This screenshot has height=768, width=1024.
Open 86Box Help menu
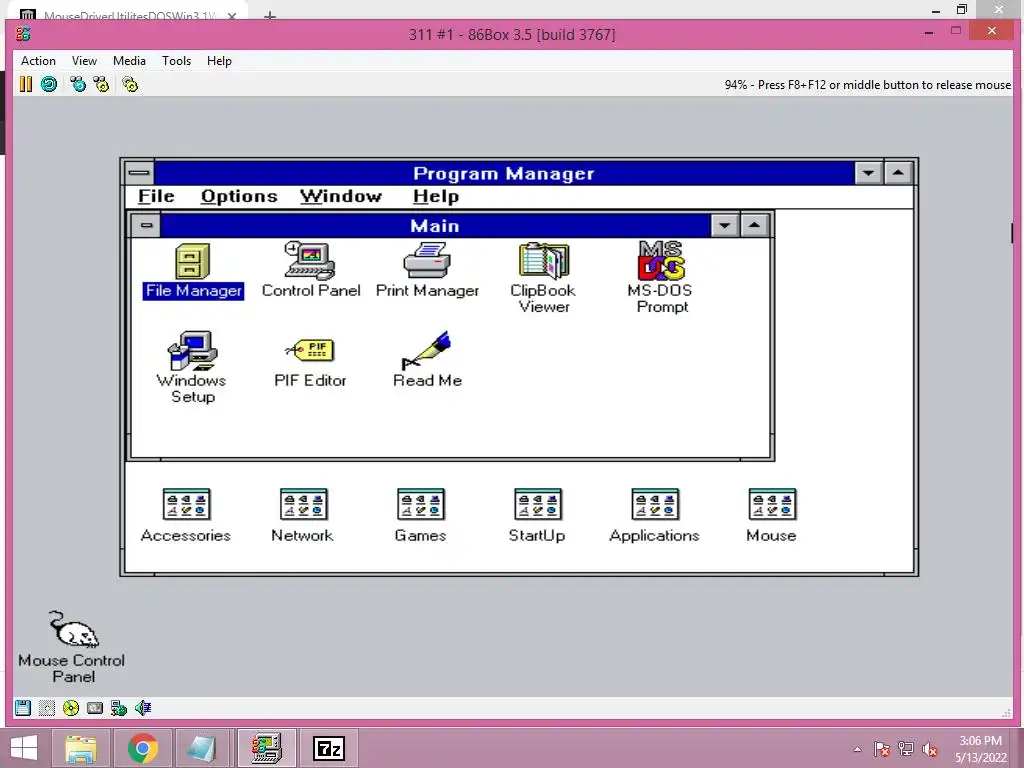(219, 61)
